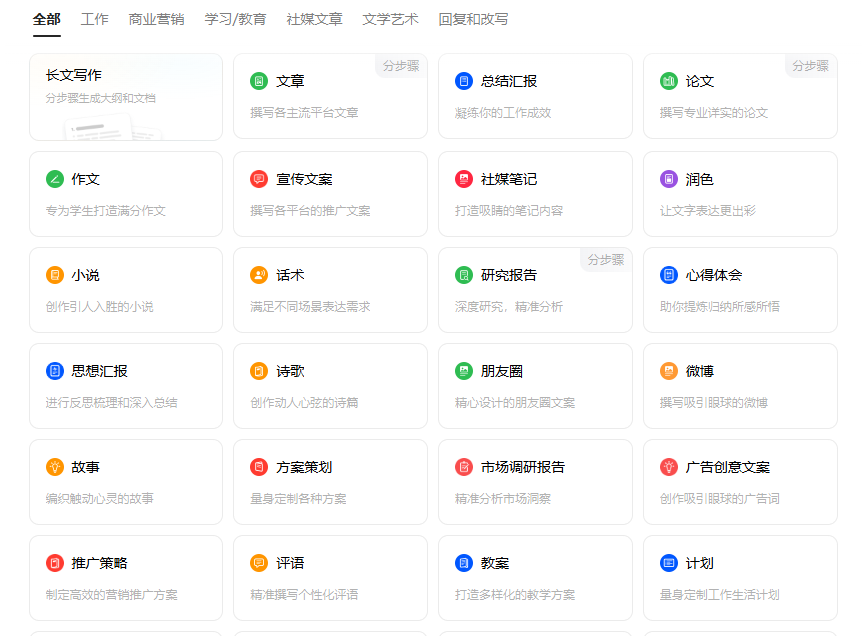Open the 长文写作 long-form writing card
The image size is (862, 636).
coord(126,95)
